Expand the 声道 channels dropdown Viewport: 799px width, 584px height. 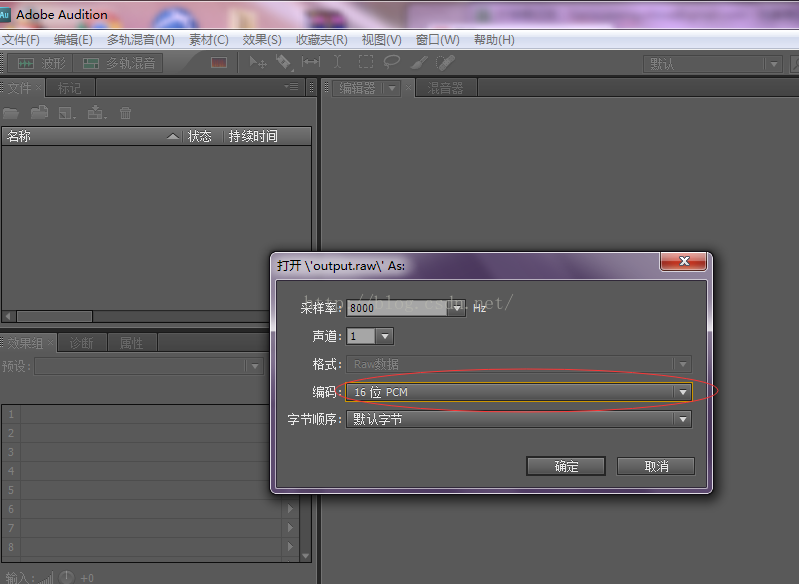pyautogui.click(x=385, y=336)
